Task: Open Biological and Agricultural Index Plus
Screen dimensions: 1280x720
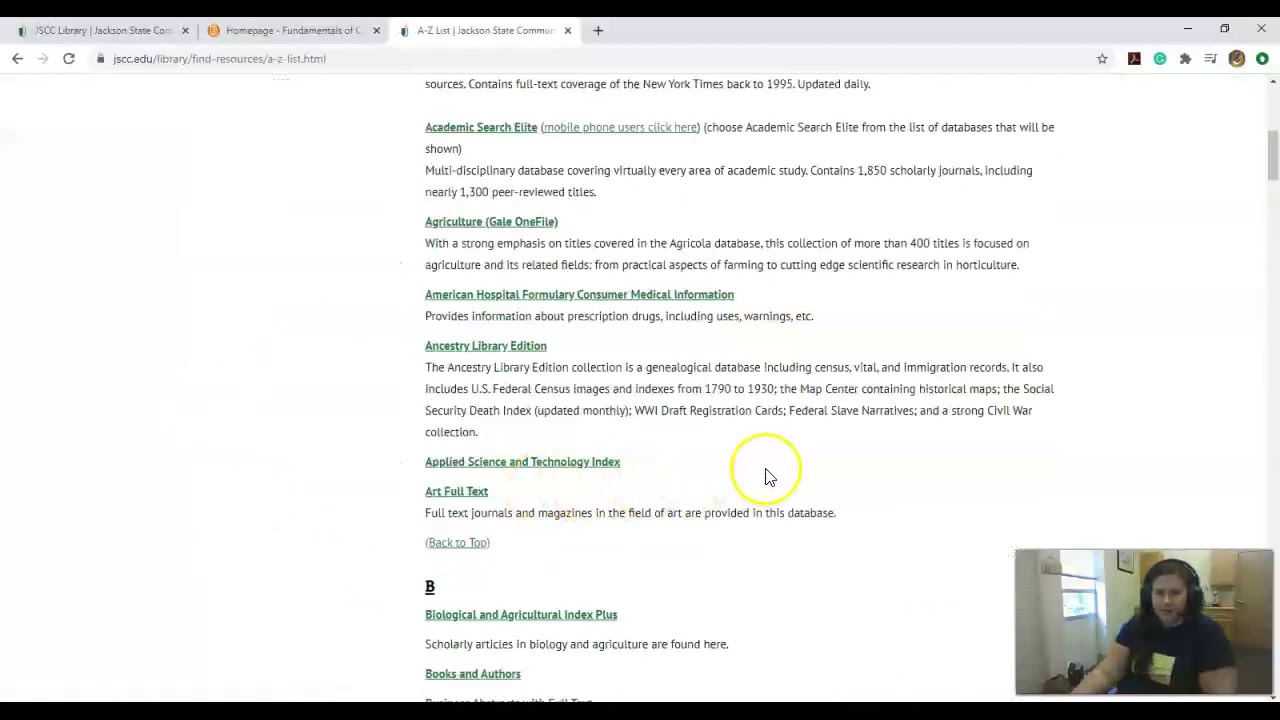Action: point(521,614)
